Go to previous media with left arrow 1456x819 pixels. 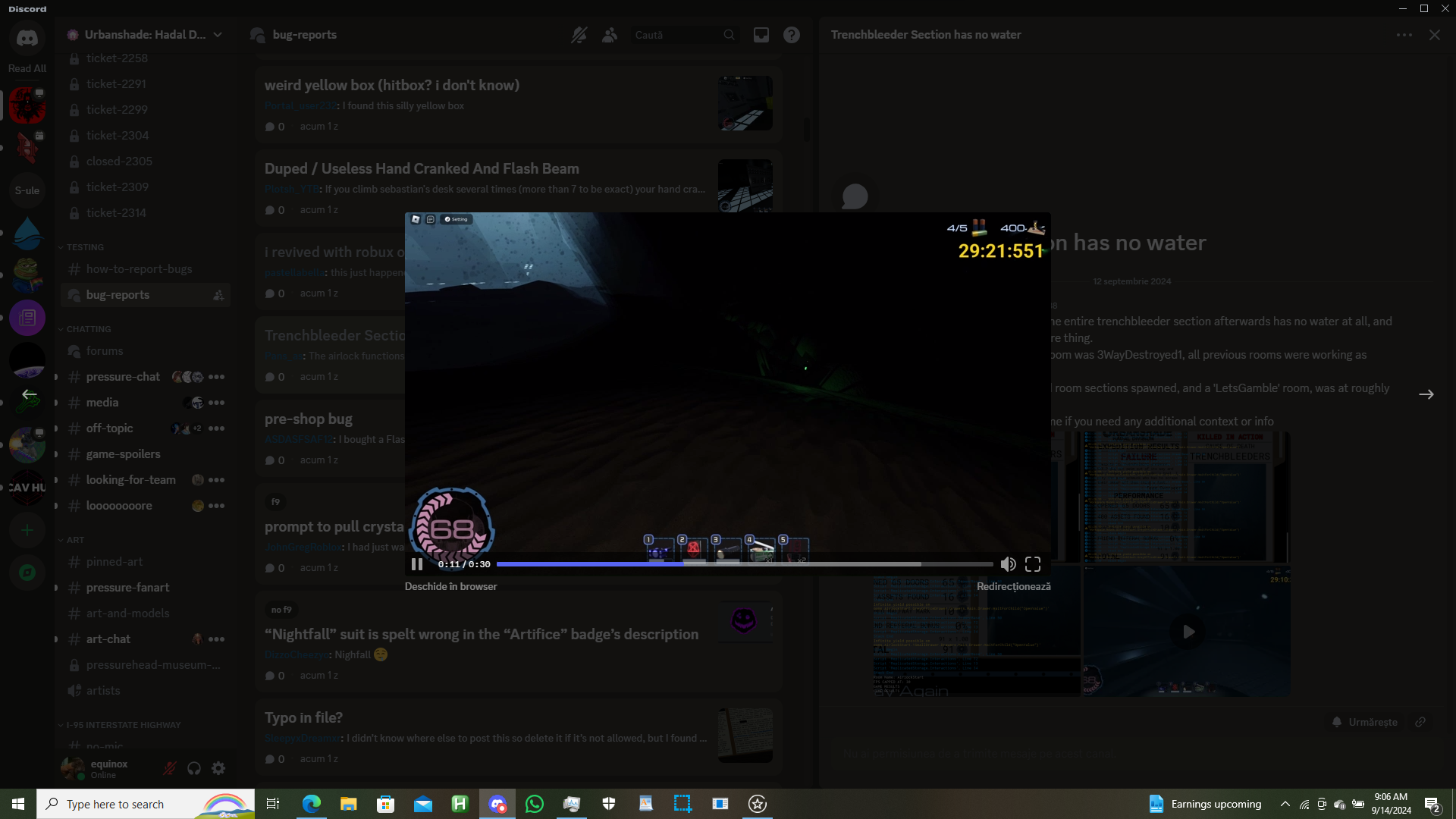pyautogui.click(x=29, y=394)
